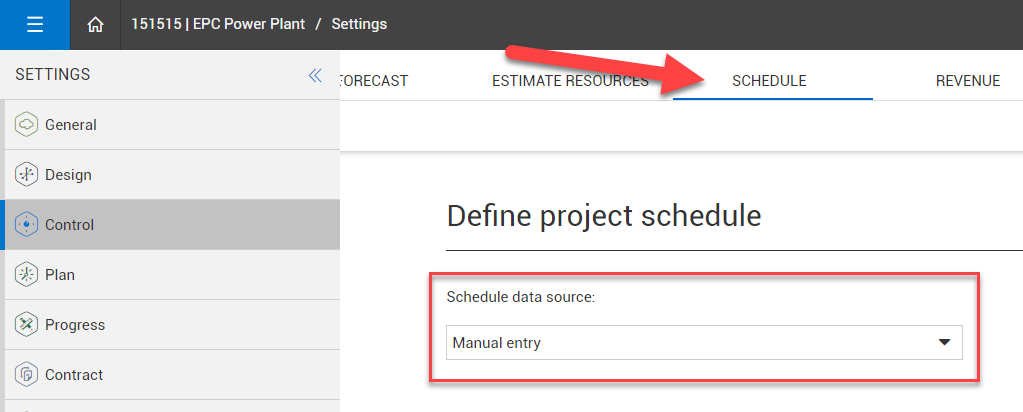Open the Forecast tab

374,81
